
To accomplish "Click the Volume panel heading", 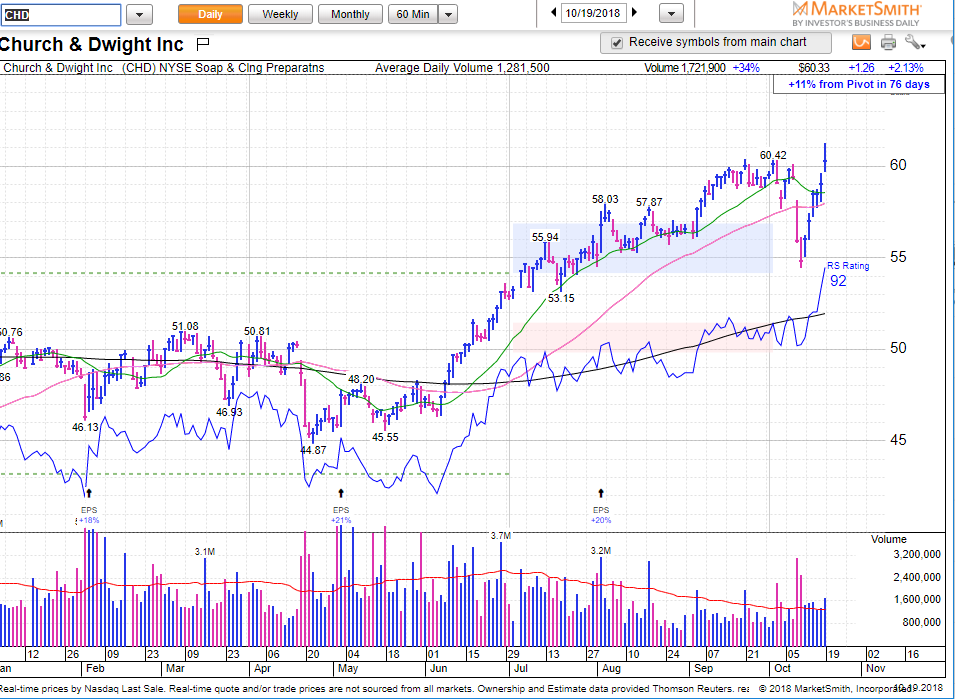I will point(889,539).
